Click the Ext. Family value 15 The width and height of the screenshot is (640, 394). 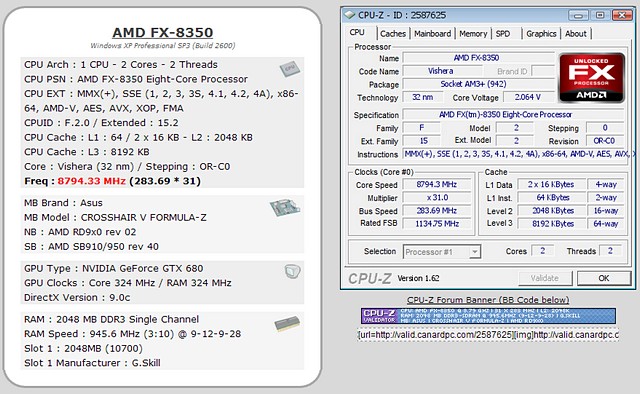(422, 141)
